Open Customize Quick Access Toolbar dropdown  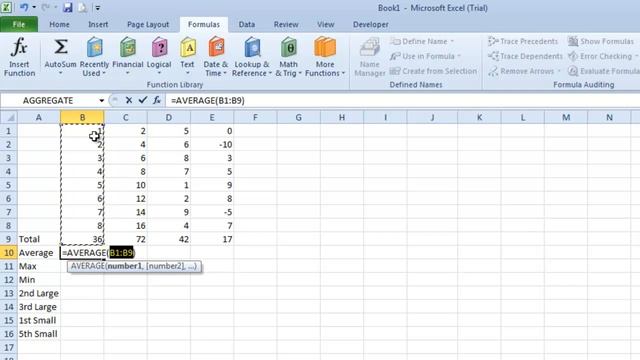(x=98, y=8)
